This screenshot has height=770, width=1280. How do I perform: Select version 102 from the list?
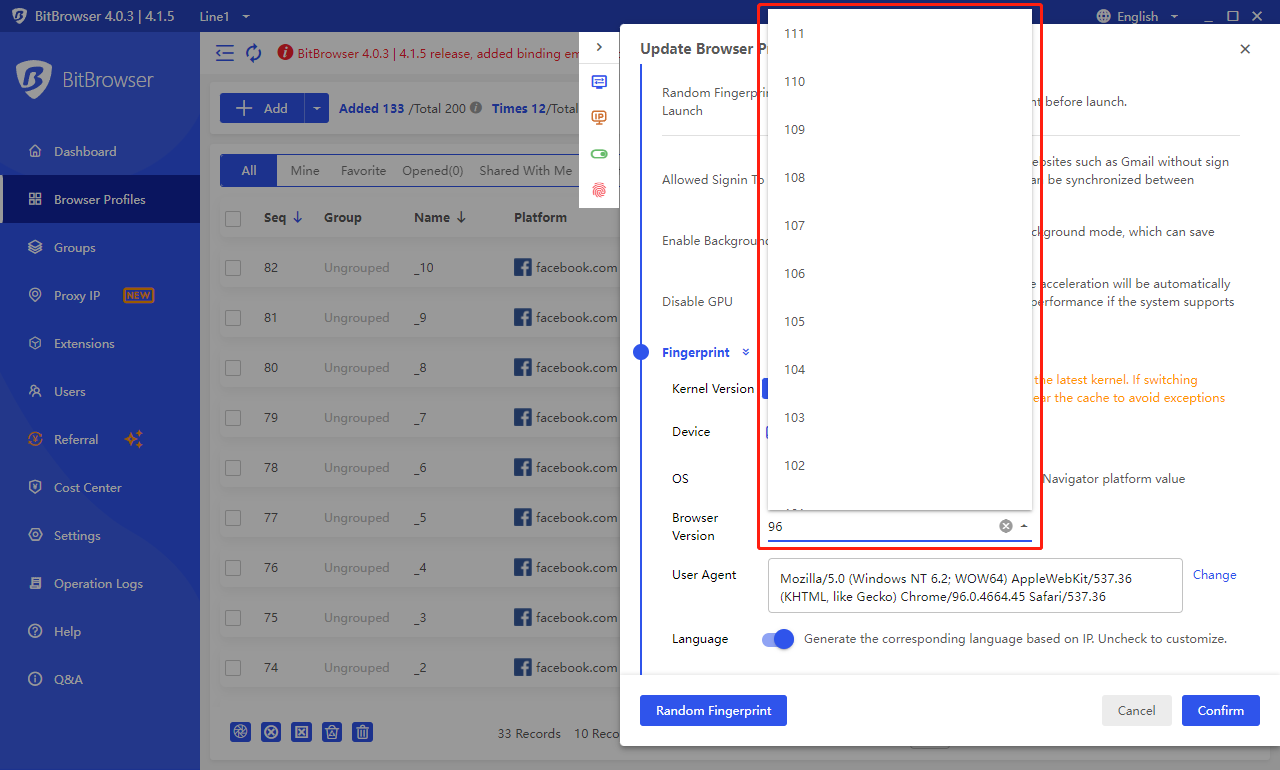[x=900, y=466]
